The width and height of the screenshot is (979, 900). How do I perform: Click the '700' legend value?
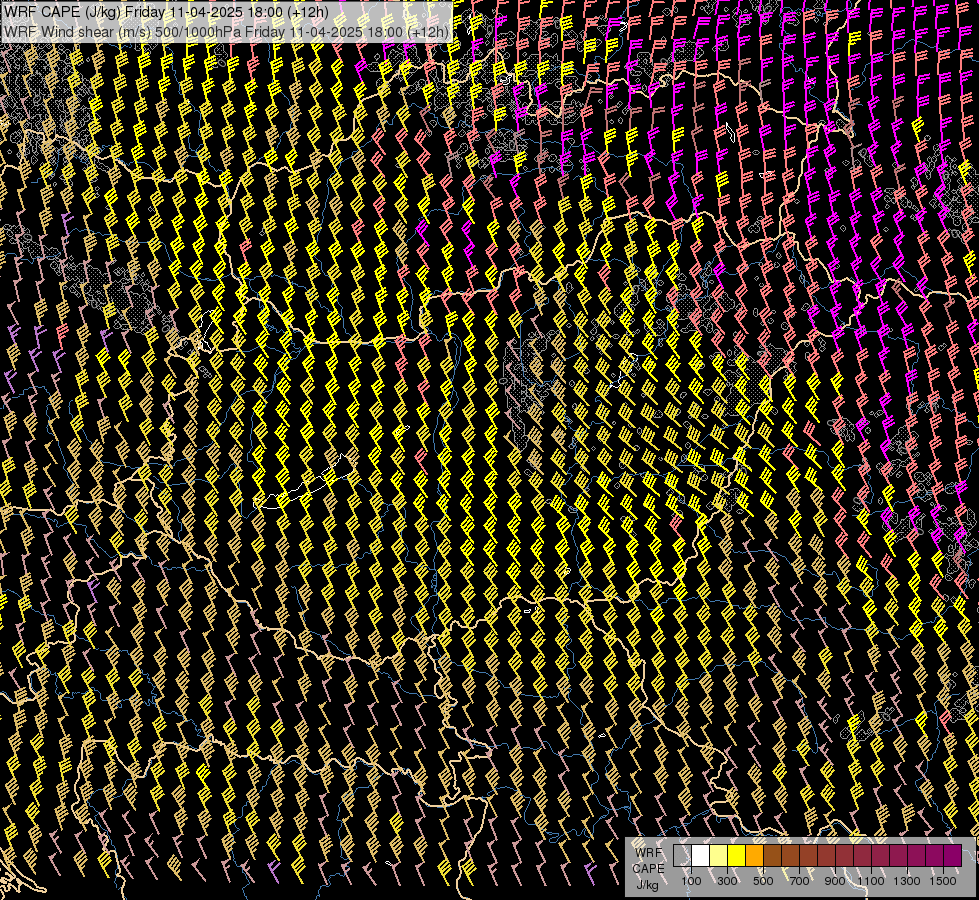799,881
